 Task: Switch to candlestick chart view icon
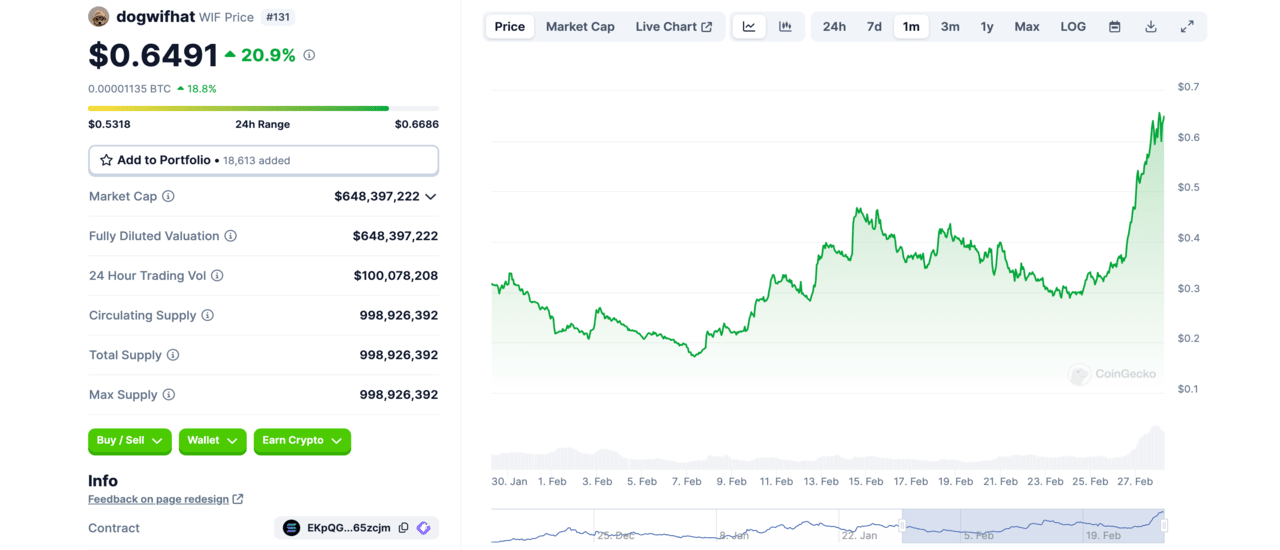(x=785, y=27)
